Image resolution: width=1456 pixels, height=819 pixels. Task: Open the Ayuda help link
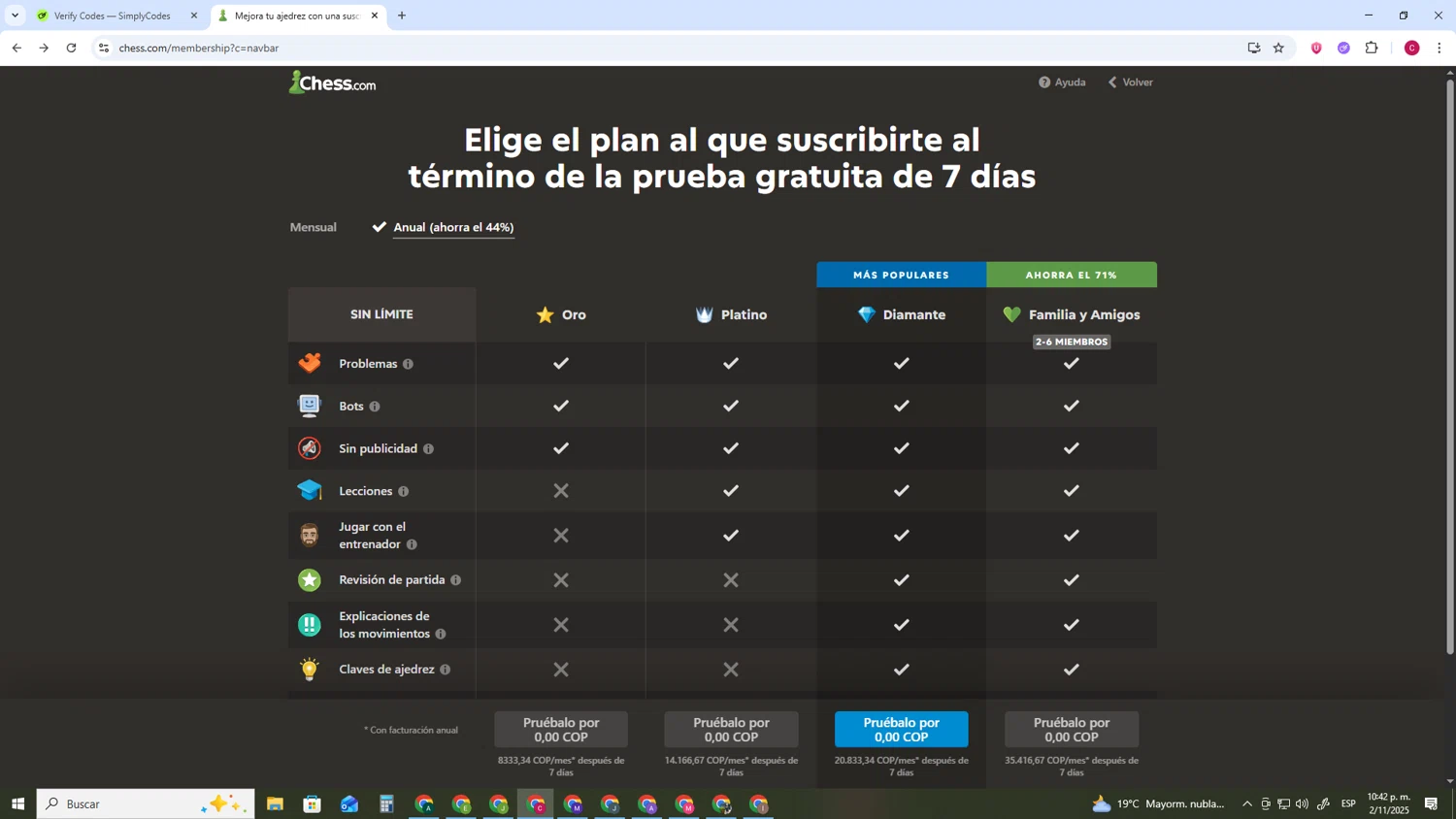pos(1062,82)
